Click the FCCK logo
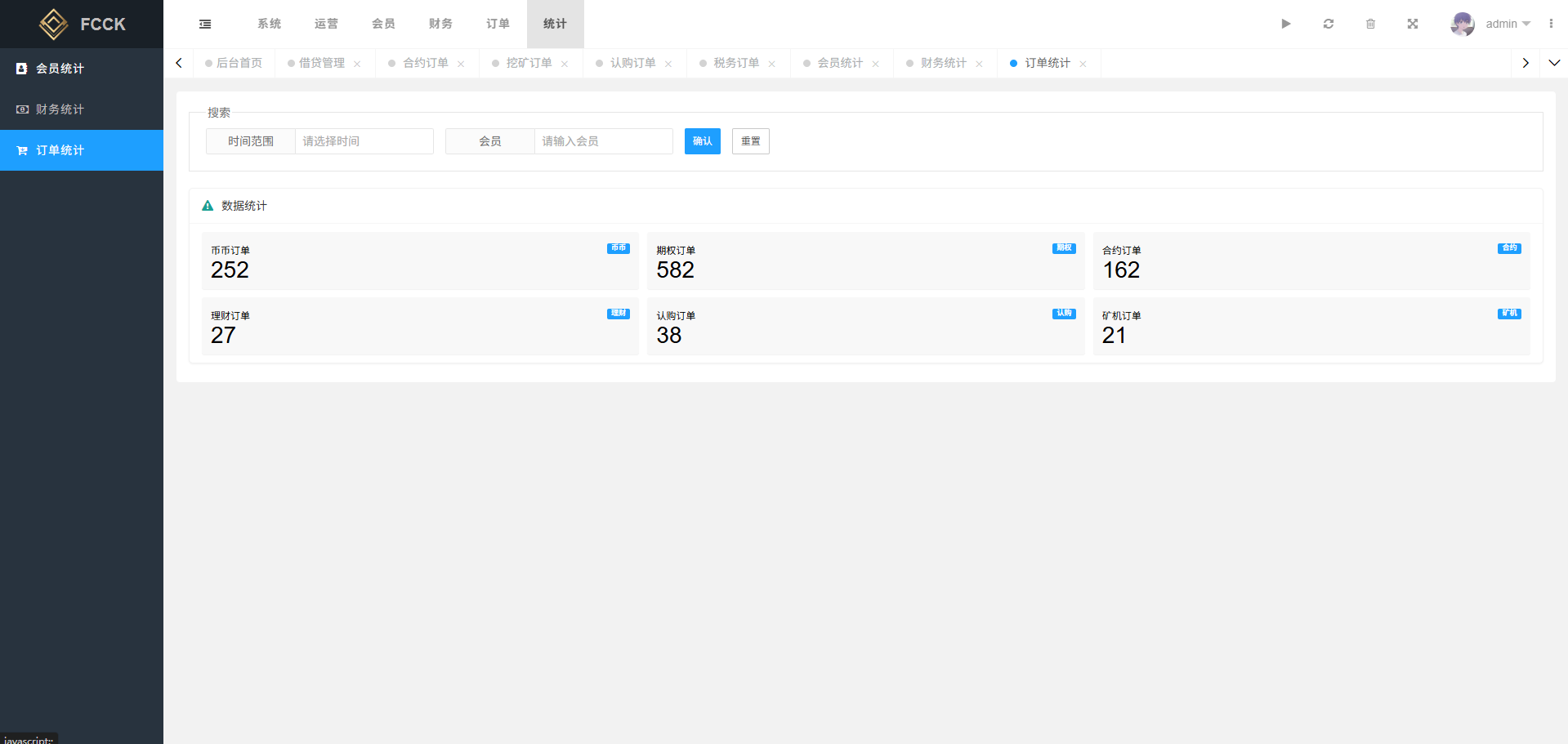 pyautogui.click(x=82, y=24)
